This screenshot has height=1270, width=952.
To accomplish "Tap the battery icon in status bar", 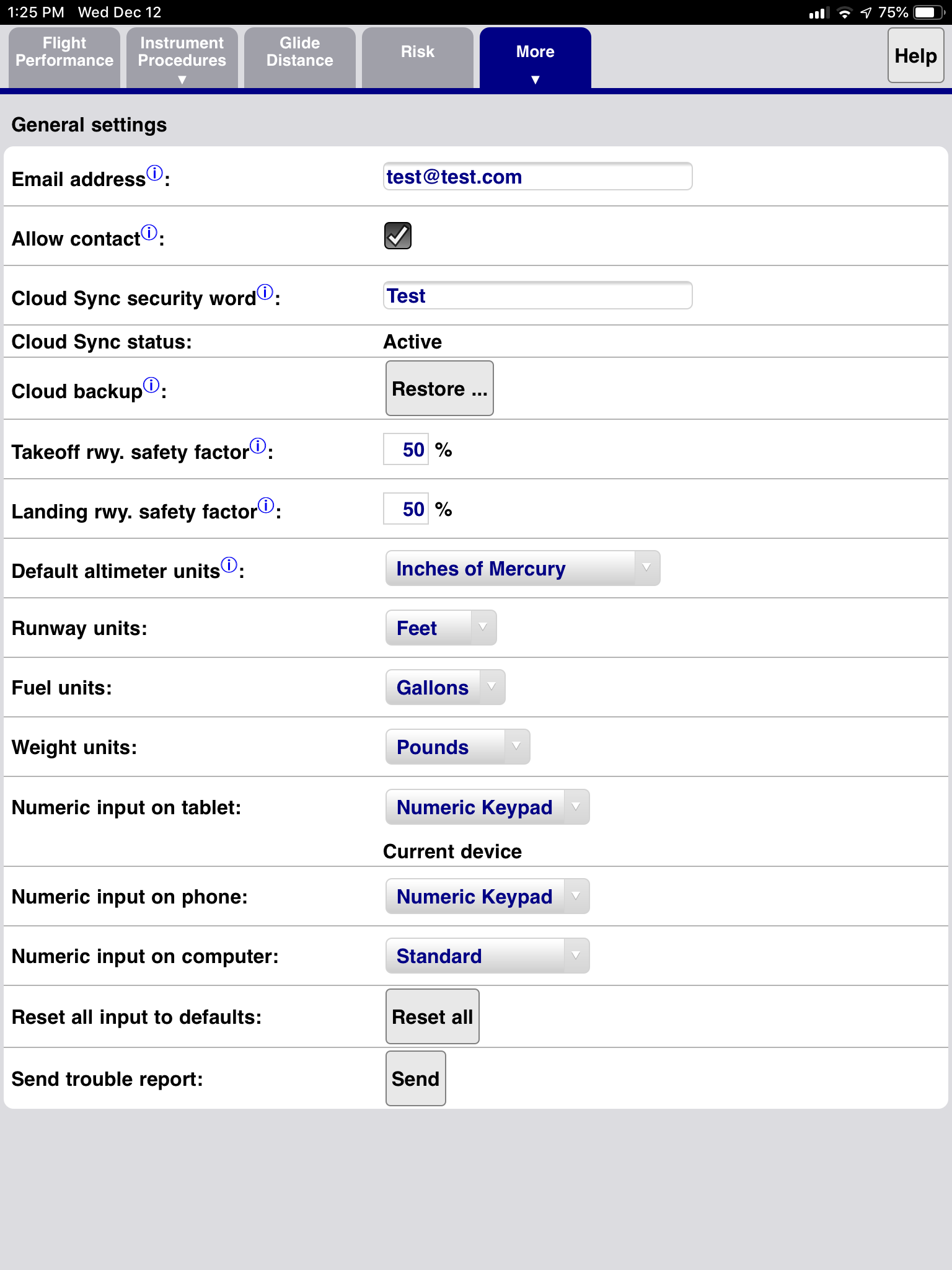I will pyautogui.click(x=928, y=12).
